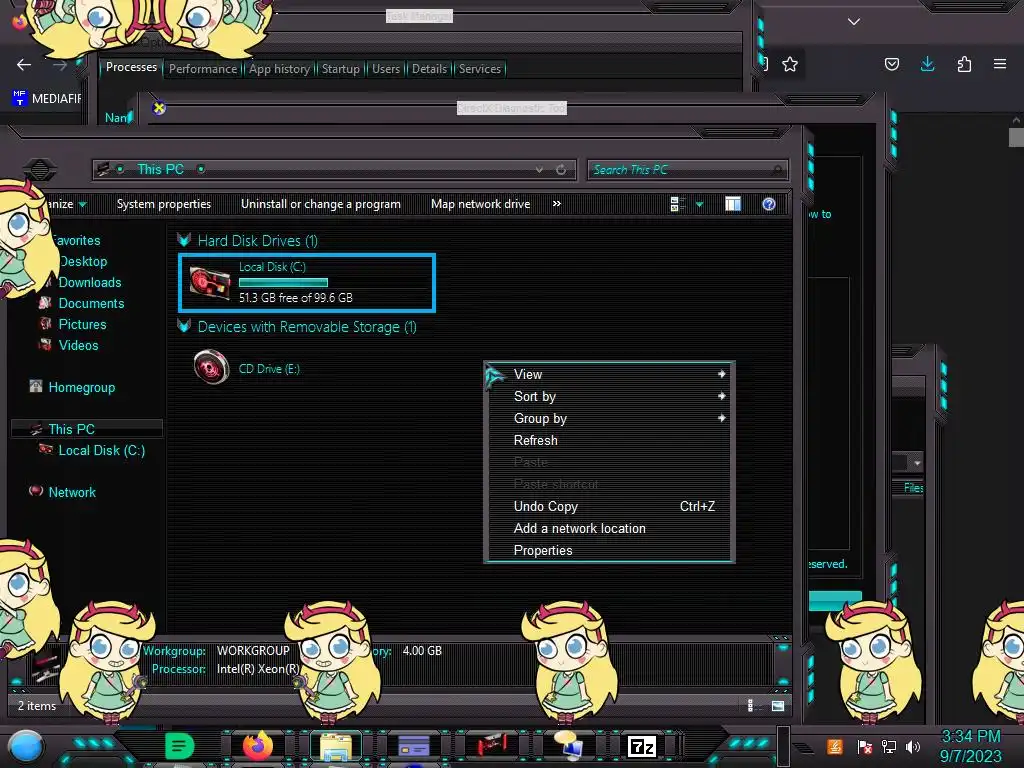Screen dimensions: 1024x768
Task: Select the CD Drive (E:) icon
Action: click(212, 367)
